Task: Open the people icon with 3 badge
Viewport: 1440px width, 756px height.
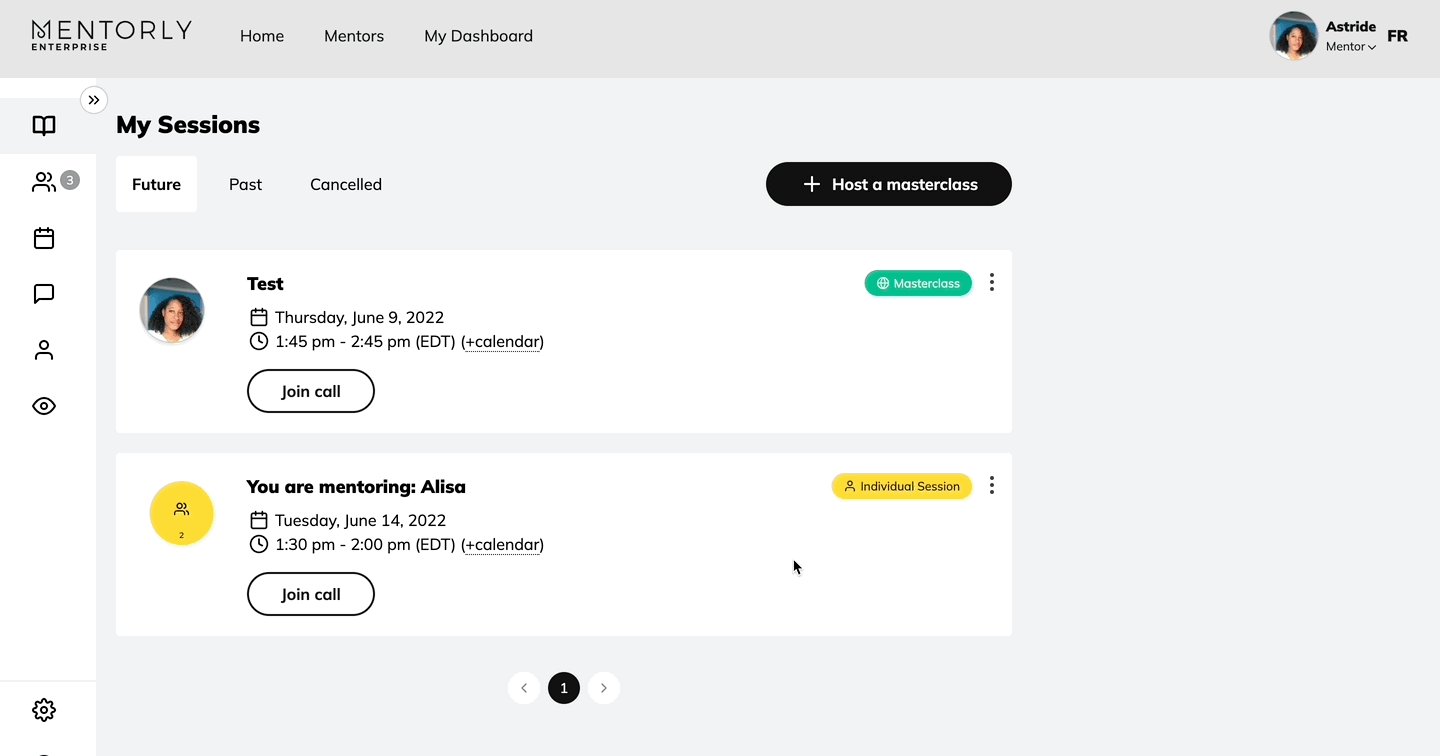Action: point(44,182)
